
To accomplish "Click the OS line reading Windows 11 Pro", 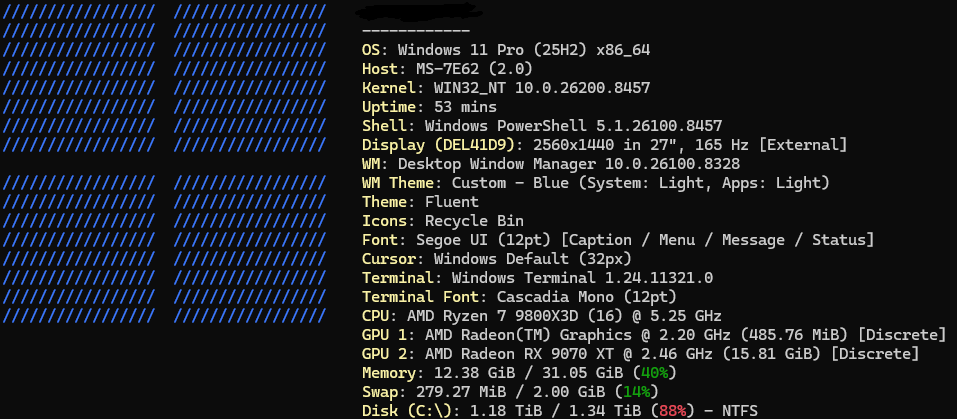I will [x=506, y=50].
